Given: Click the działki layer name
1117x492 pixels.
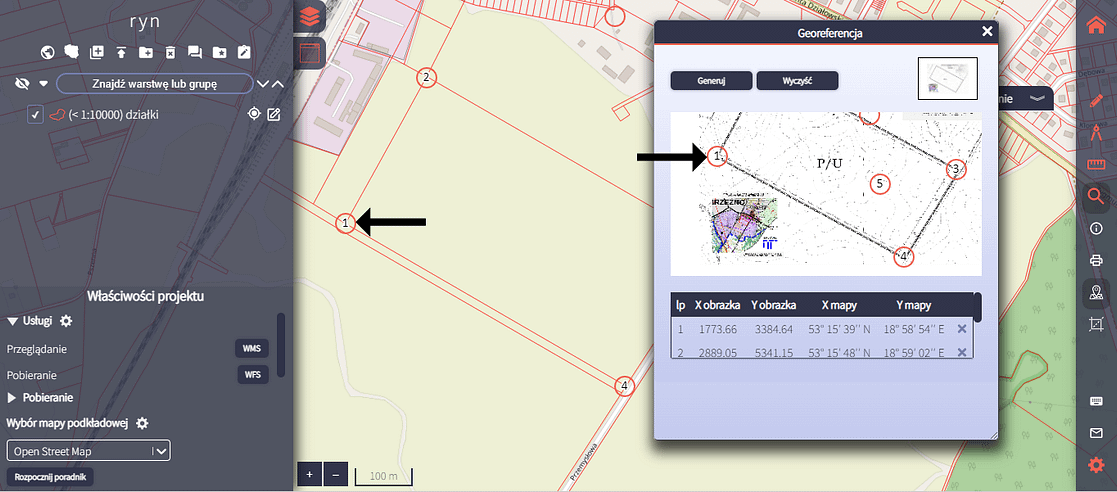Looking at the screenshot, I should coord(113,114).
